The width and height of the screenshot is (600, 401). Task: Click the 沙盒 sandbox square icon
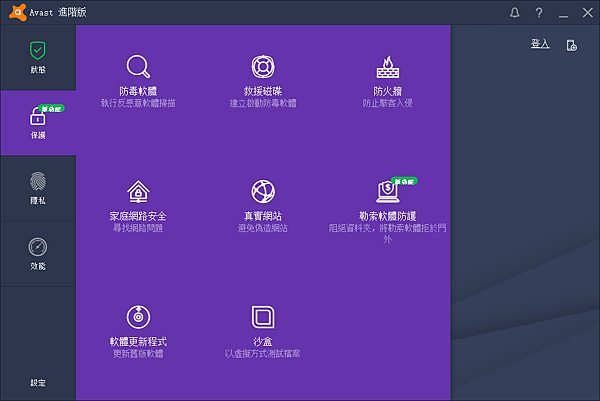pos(263,317)
